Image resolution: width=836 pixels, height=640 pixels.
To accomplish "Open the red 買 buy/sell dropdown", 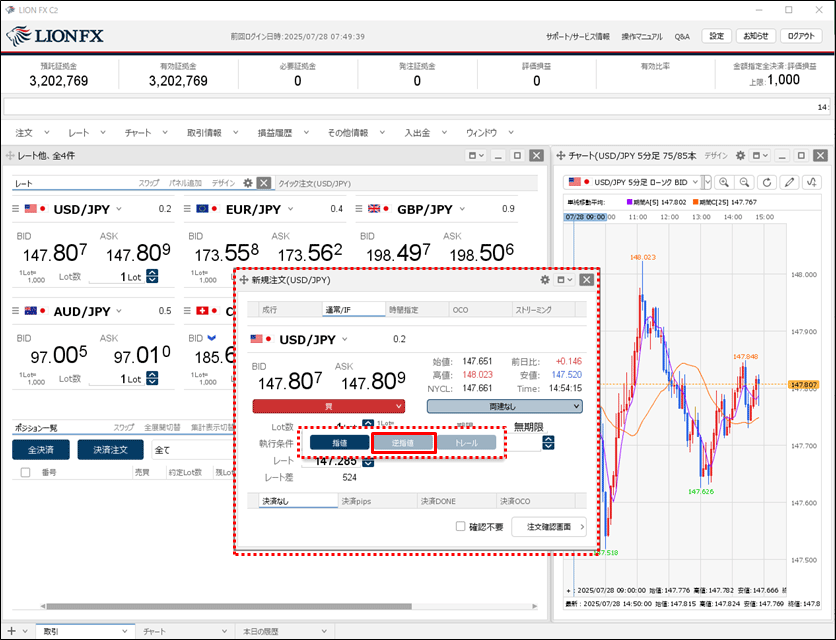I will tap(328, 406).
